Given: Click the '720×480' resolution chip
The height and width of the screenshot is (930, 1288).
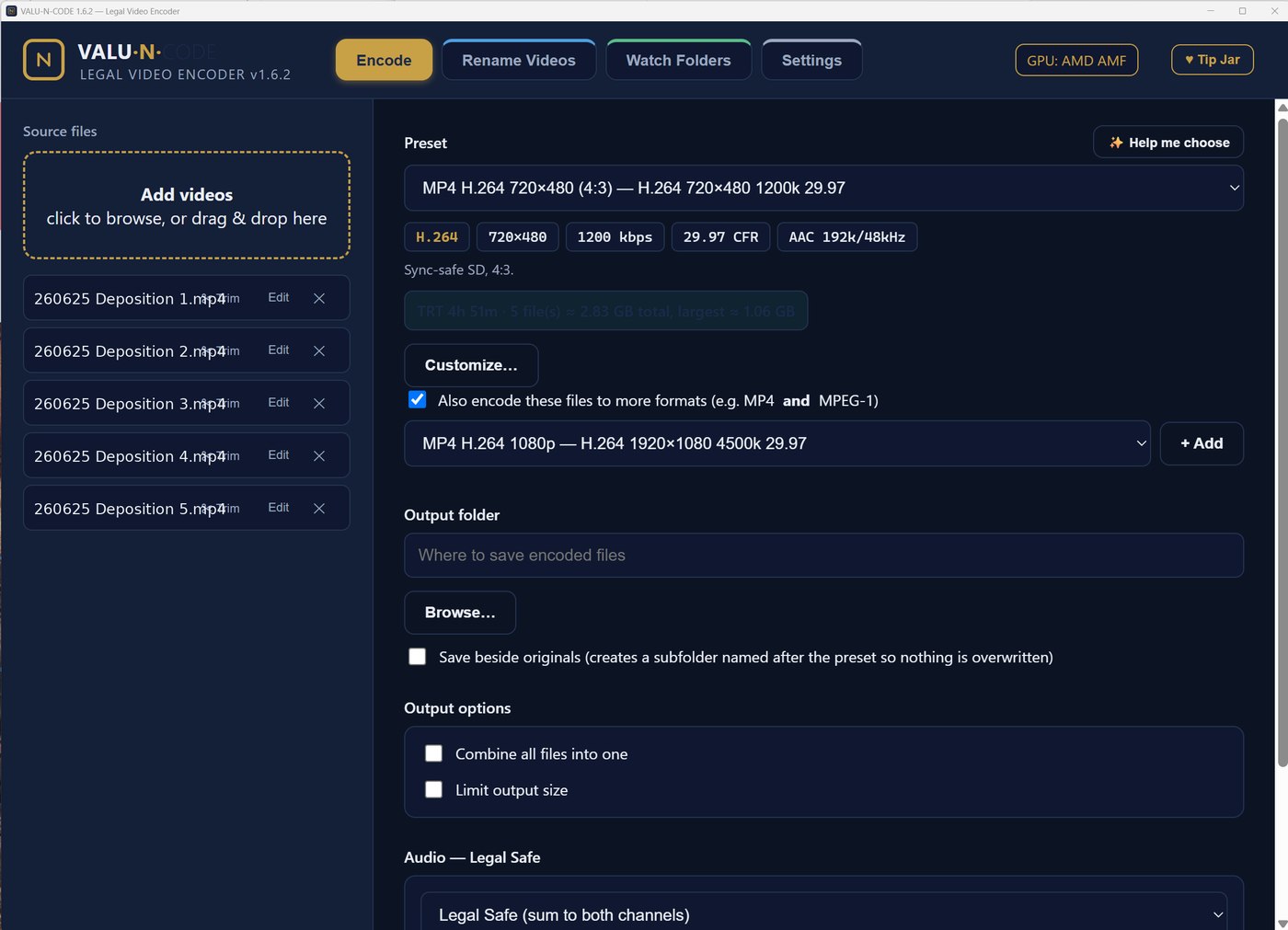Looking at the screenshot, I should coord(517,237).
